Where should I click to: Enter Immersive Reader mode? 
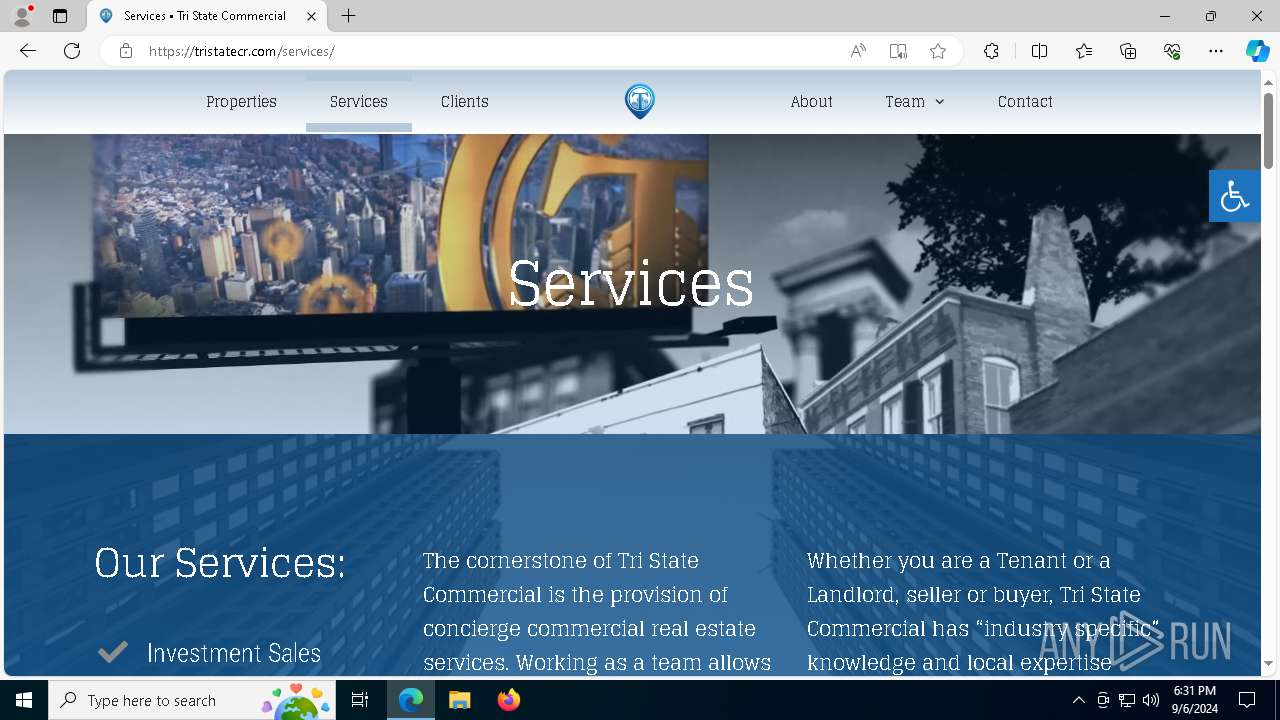point(898,51)
